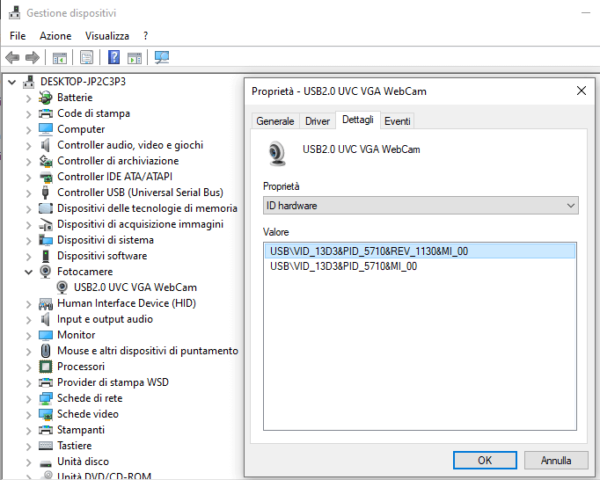
Task: Expand the Schede video category
Action: (28, 415)
